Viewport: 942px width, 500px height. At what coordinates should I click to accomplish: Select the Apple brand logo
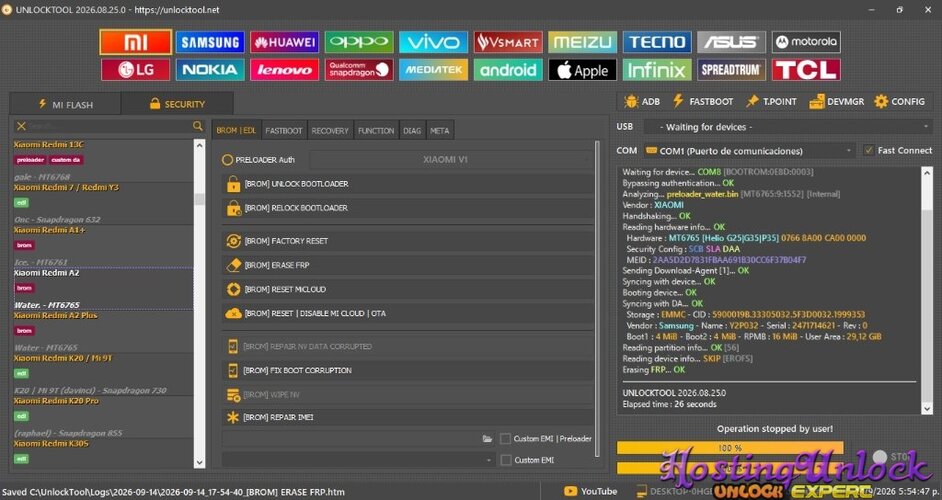click(582, 70)
